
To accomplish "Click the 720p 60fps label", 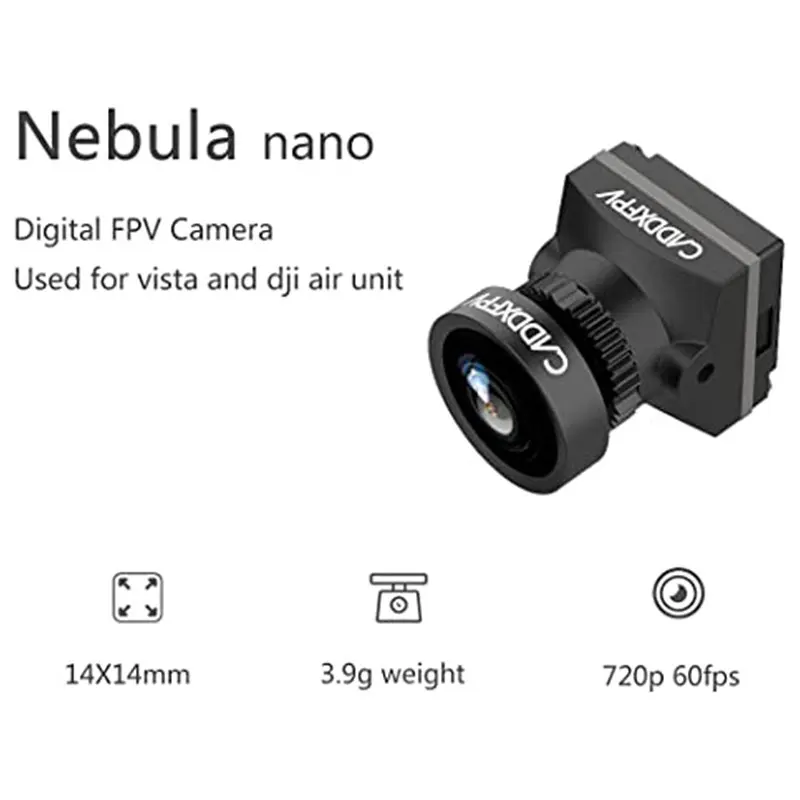I will pyautogui.click(x=671, y=677).
